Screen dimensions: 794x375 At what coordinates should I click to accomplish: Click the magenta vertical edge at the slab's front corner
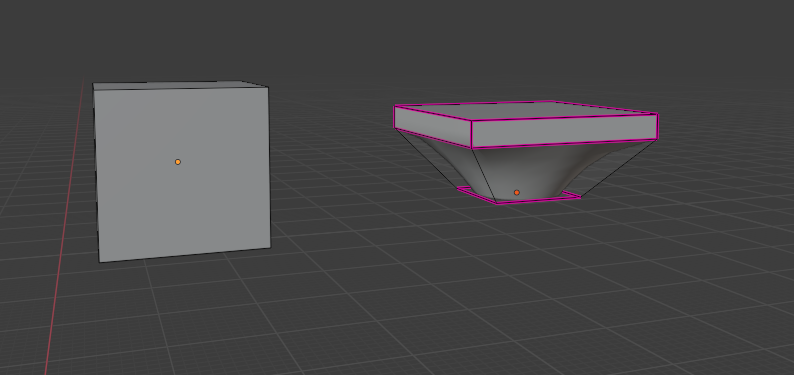[x=471, y=135]
